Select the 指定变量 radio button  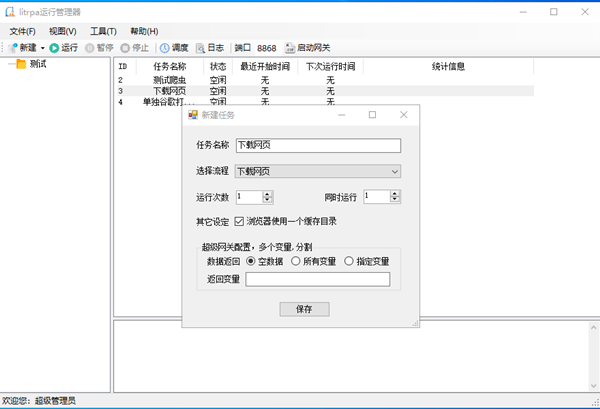click(x=349, y=261)
